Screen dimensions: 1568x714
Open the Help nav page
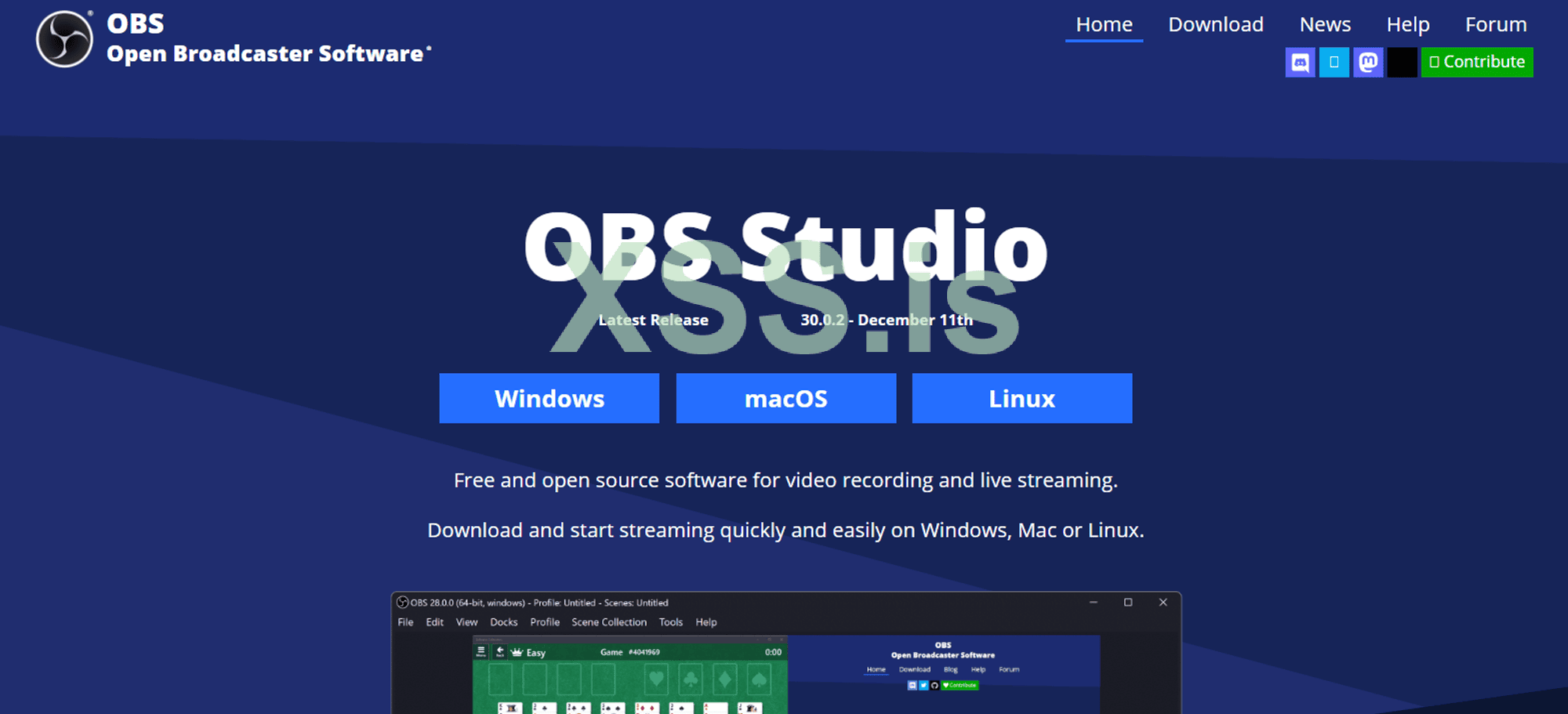pos(1408,24)
